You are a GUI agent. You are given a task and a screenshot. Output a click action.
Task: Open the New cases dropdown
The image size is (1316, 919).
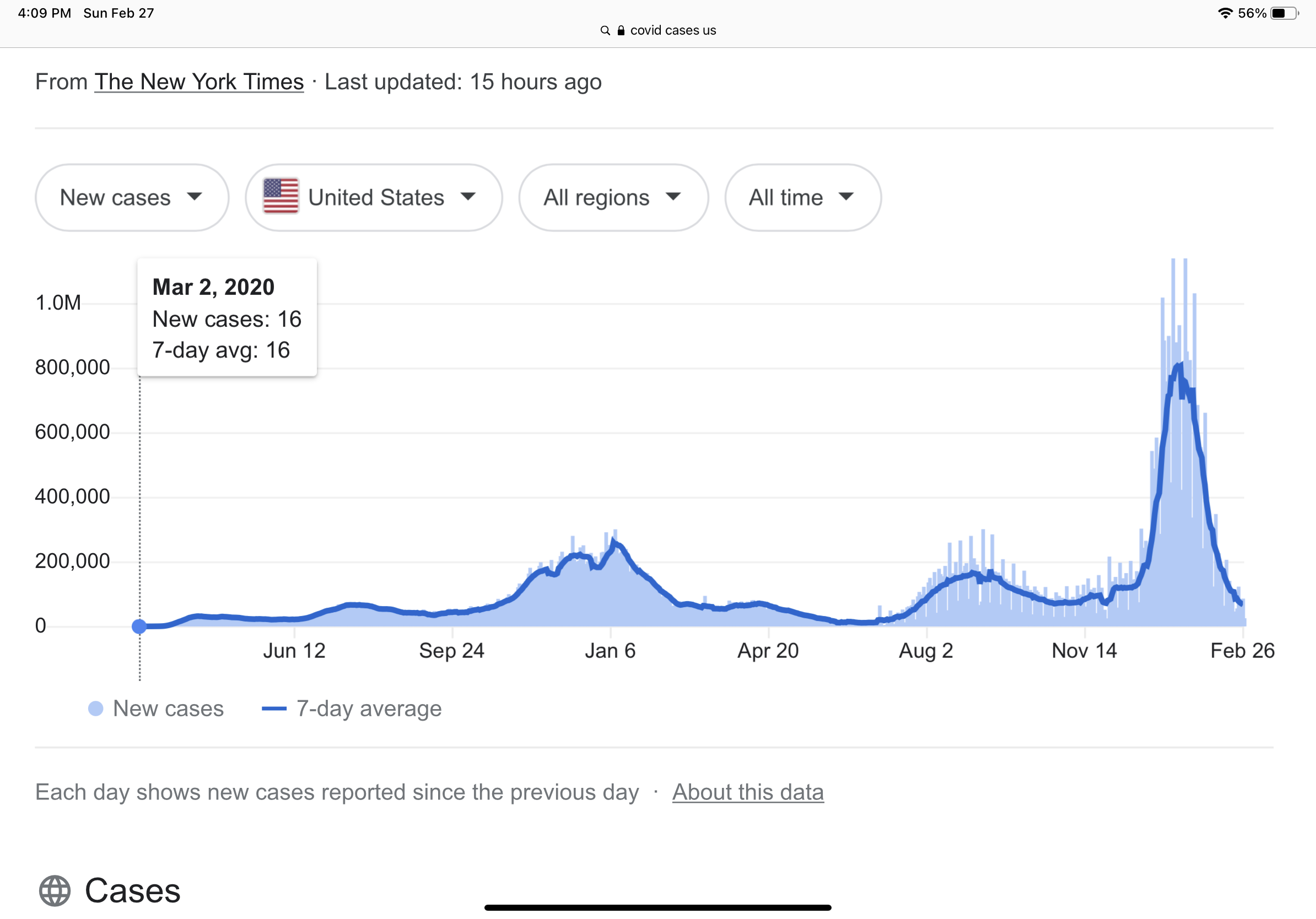(x=132, y=198)
